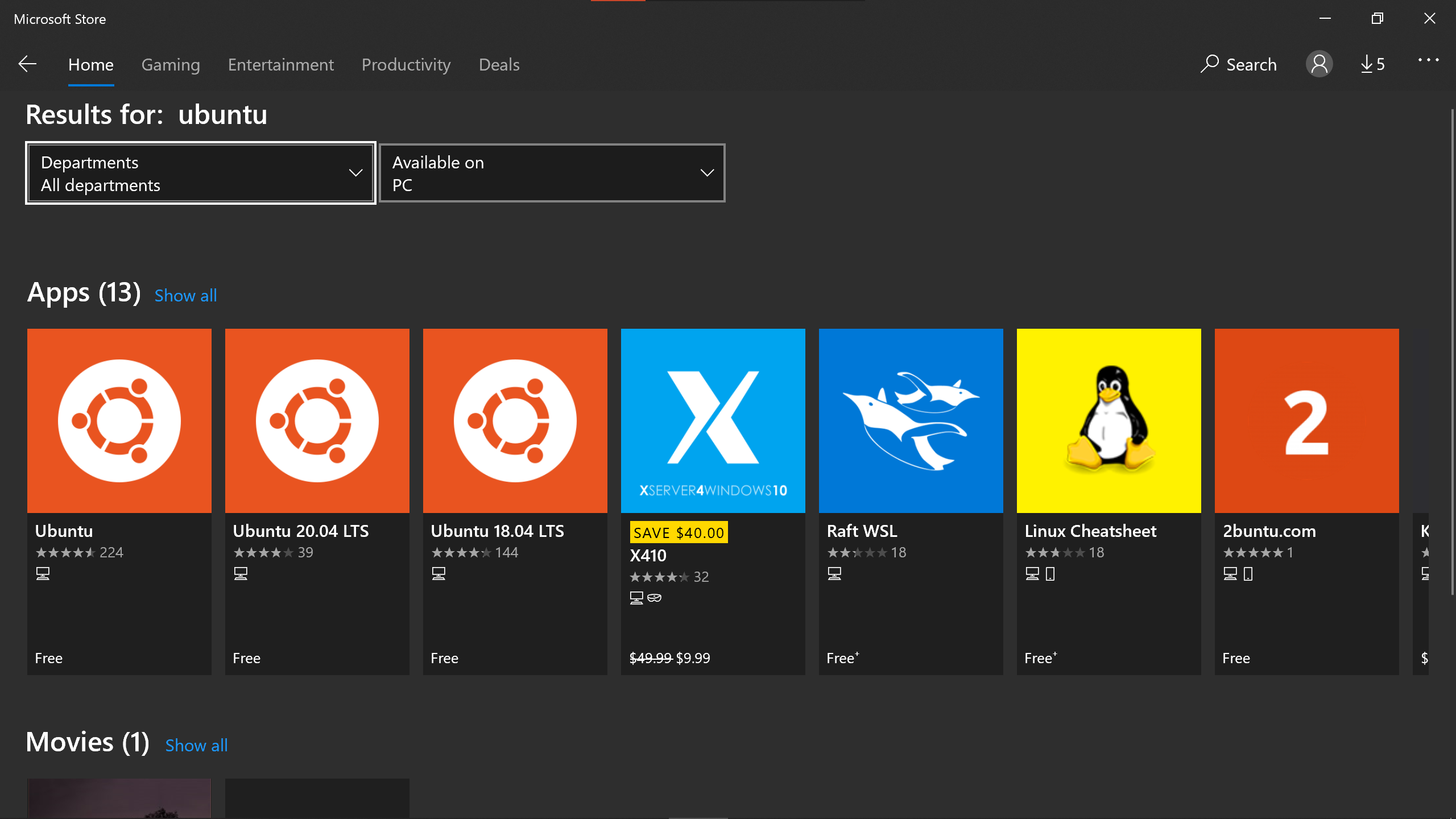The width and height of the screenshot is (1456, 819).
Task: Click PC device icon under Ubuntu 20.04 LTS
Action: [241, 574]
